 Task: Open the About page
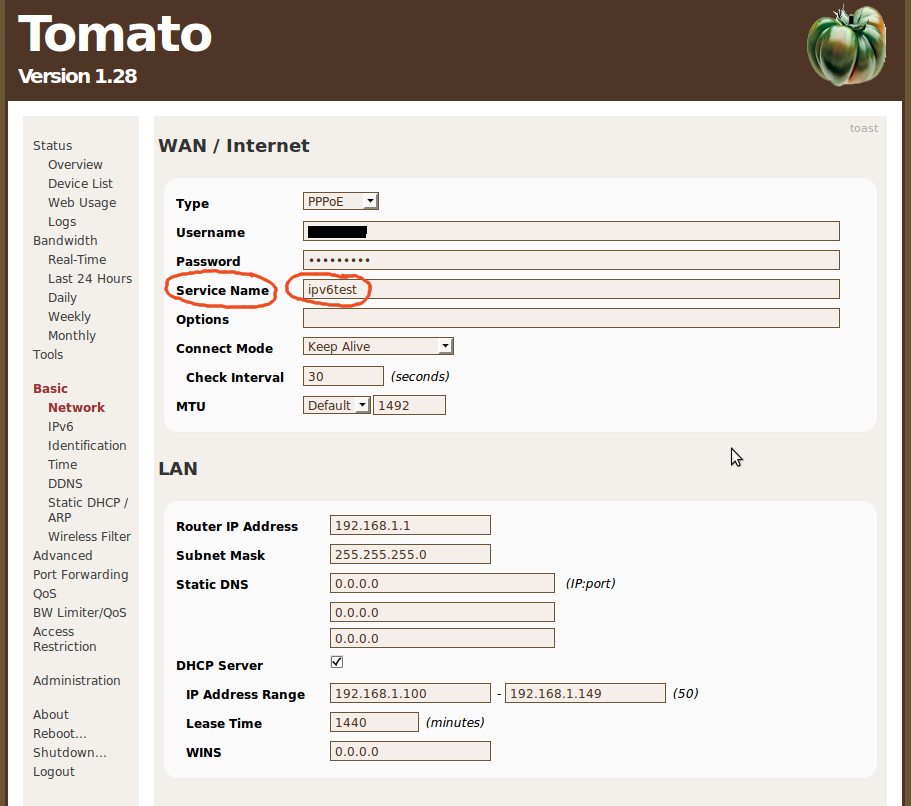tap(51, 715)
